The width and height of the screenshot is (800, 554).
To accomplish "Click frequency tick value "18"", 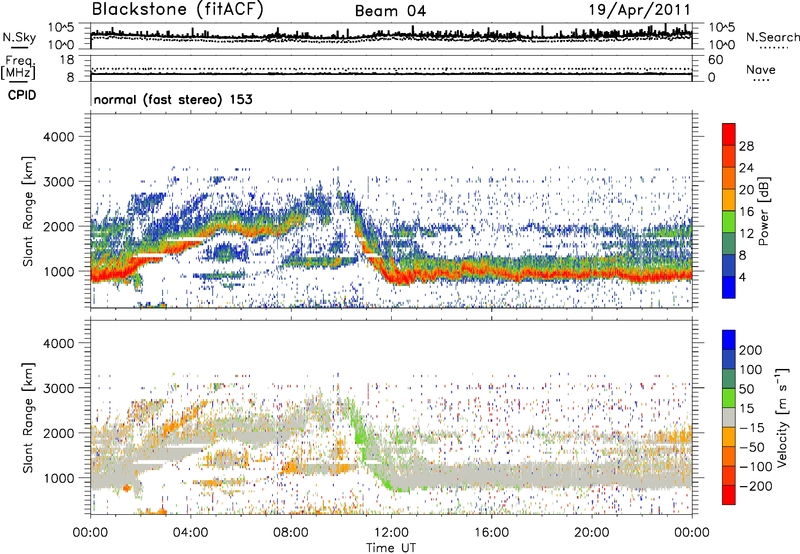I will coord(67,60).
